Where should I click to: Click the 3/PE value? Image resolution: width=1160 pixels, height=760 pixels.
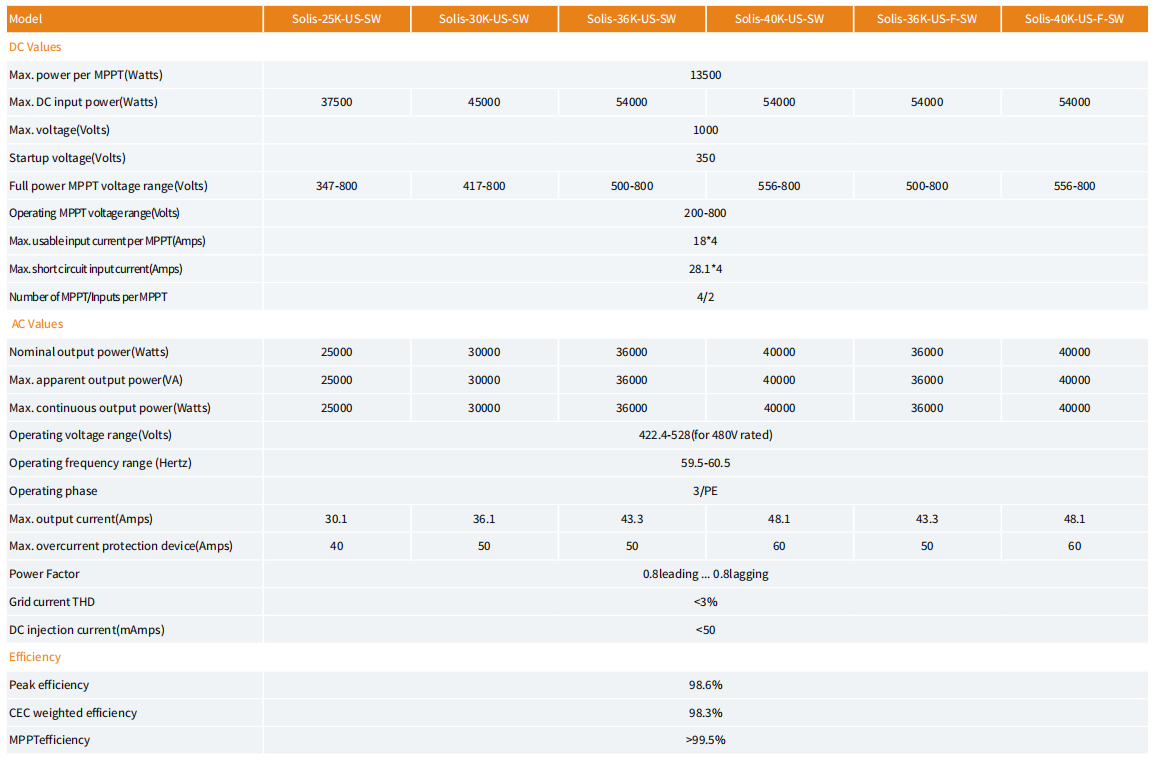click(705, 491)
